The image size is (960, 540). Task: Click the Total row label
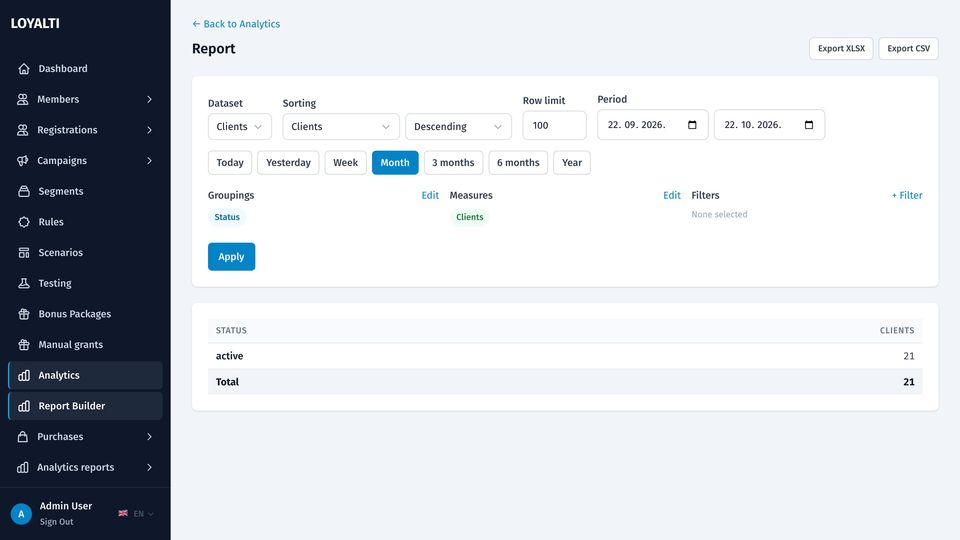[x=227, y=382]
